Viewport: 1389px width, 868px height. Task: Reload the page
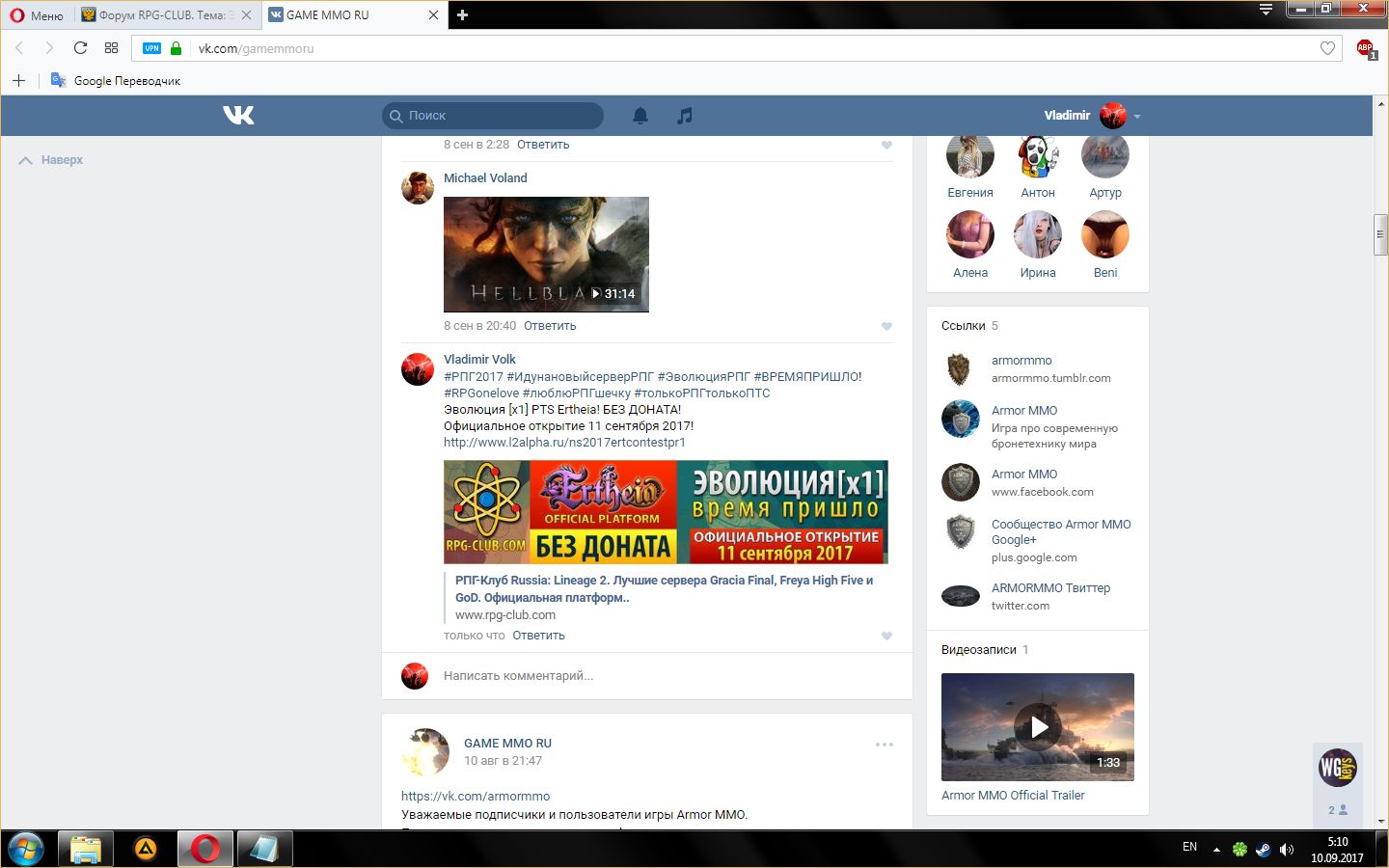tap(81, 48)
